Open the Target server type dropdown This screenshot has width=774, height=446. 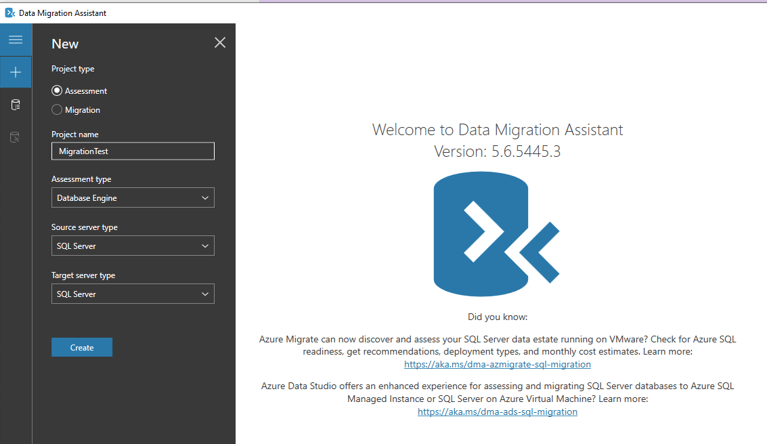[x=133, y=294]
